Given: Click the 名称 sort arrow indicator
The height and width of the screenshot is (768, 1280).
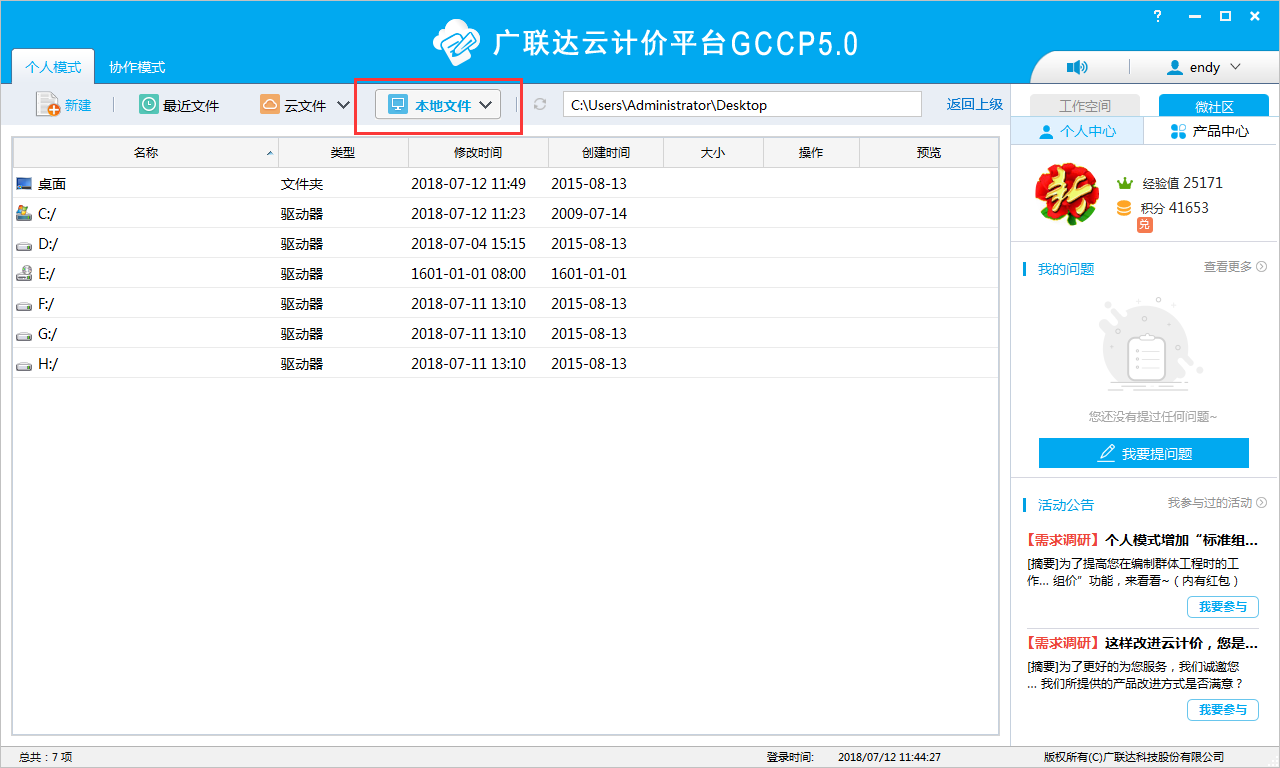Looking at the screenshot, I should (x=270, y=154).
